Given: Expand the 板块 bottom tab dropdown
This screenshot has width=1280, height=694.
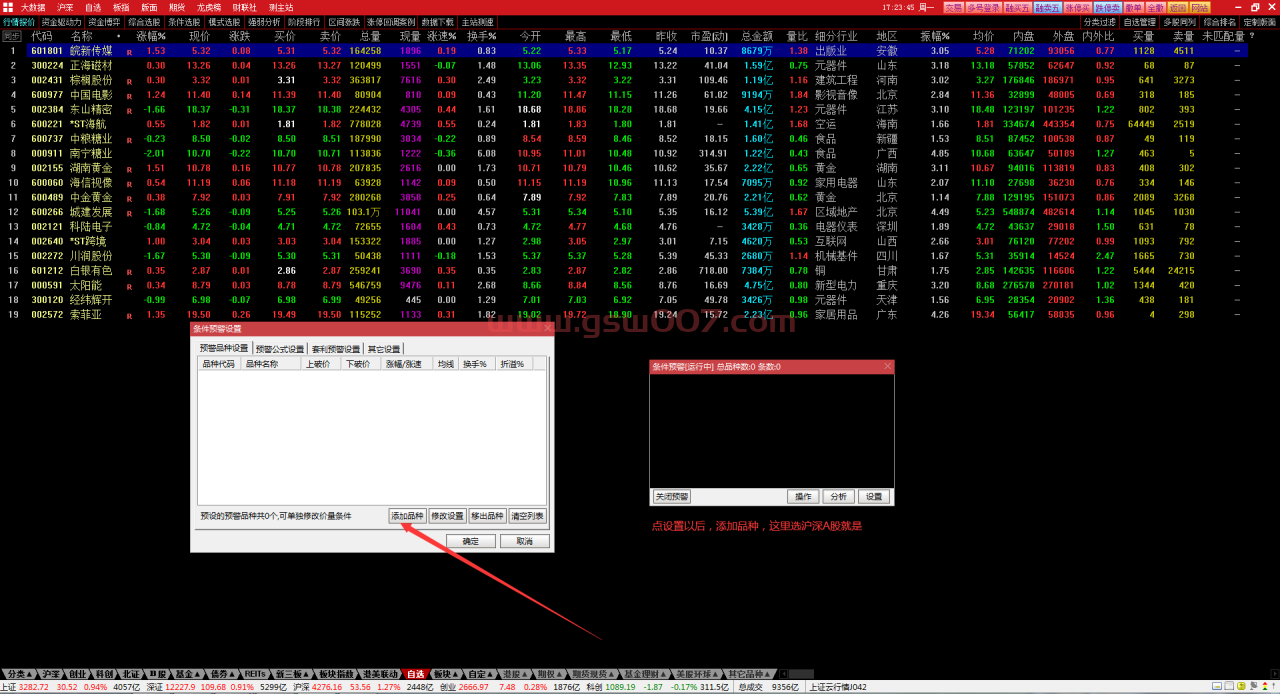Looking at the screenshot, I should 446,674.
